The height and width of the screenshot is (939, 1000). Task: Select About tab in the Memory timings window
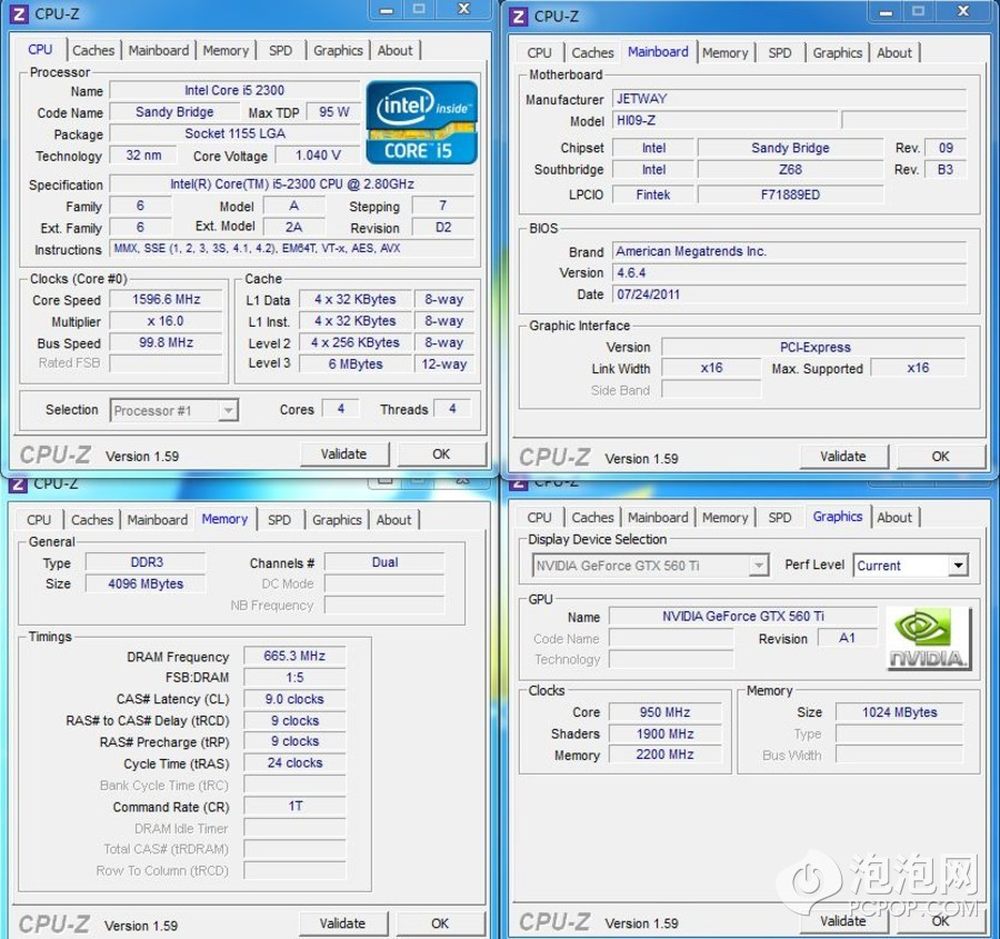[394, 520]
